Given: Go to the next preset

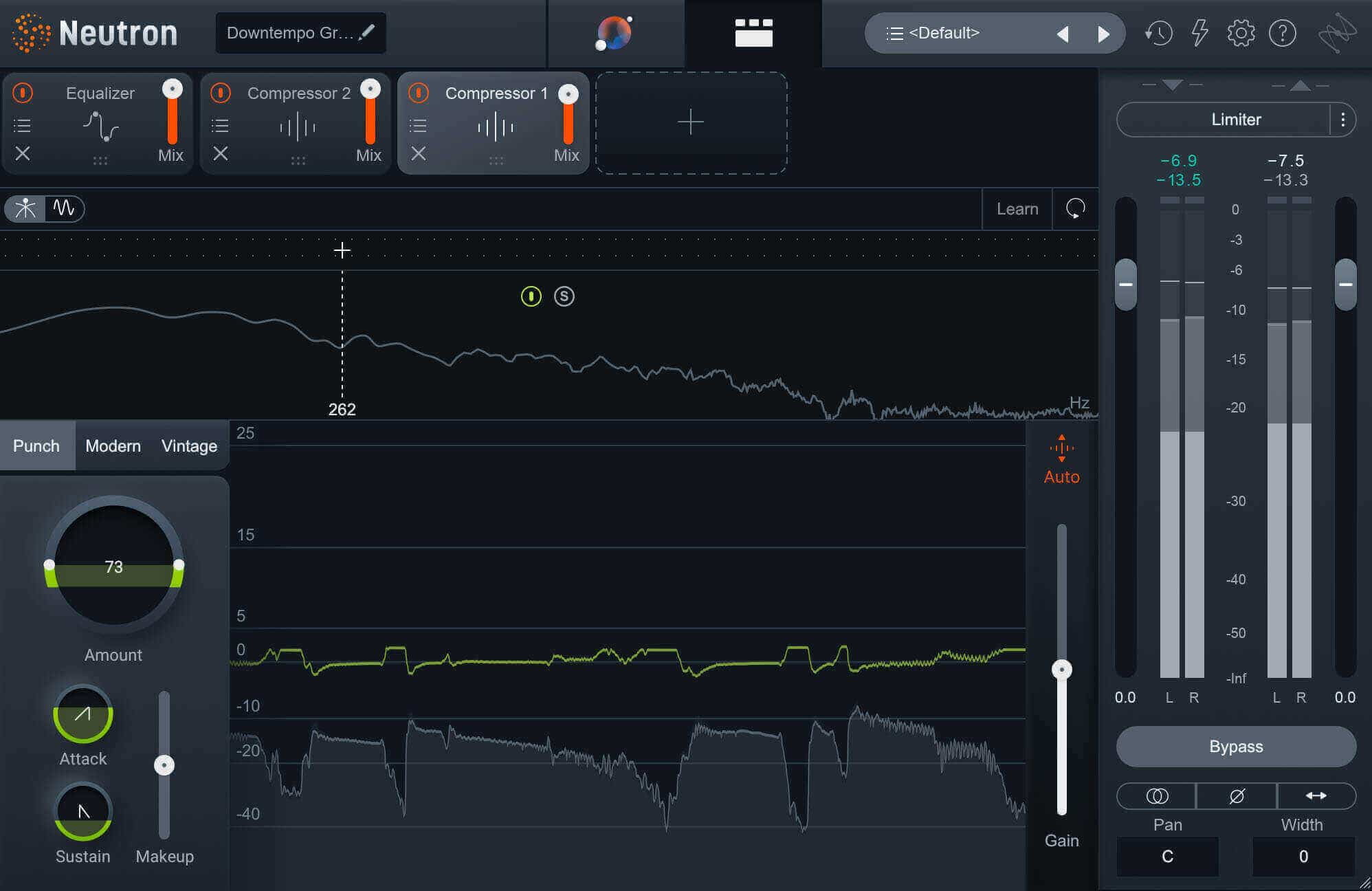Looking at the screenshot, I should coord(1103,34).
